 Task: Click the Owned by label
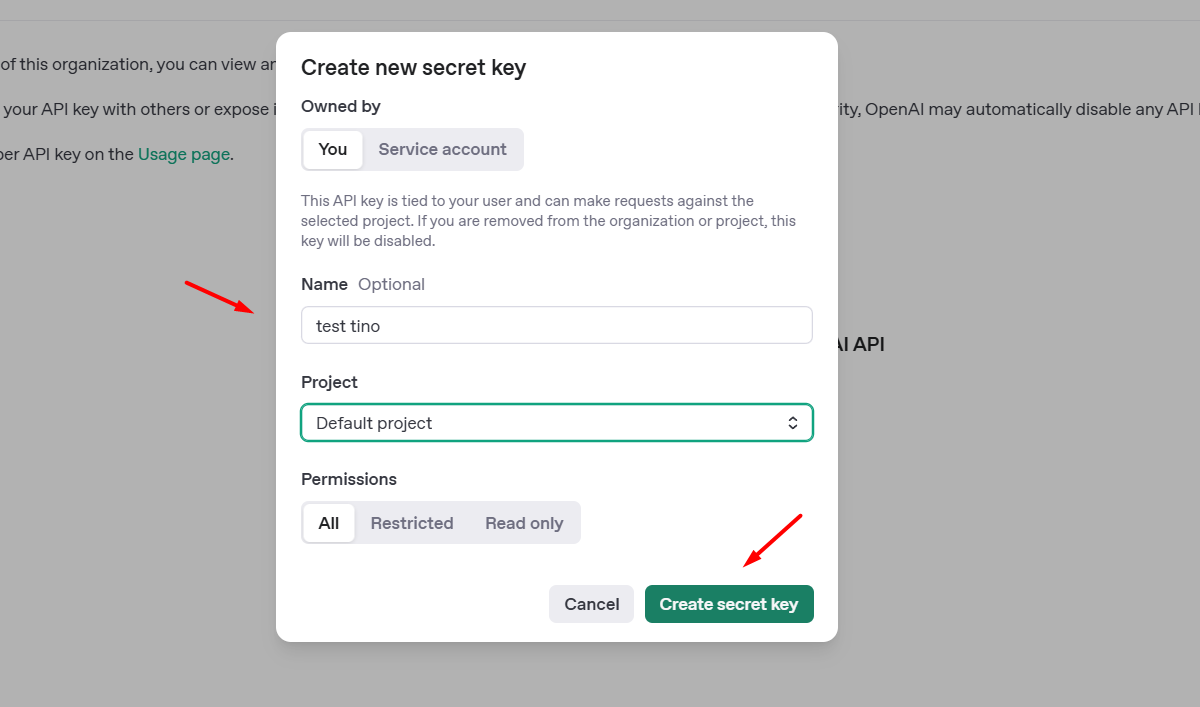341,106
